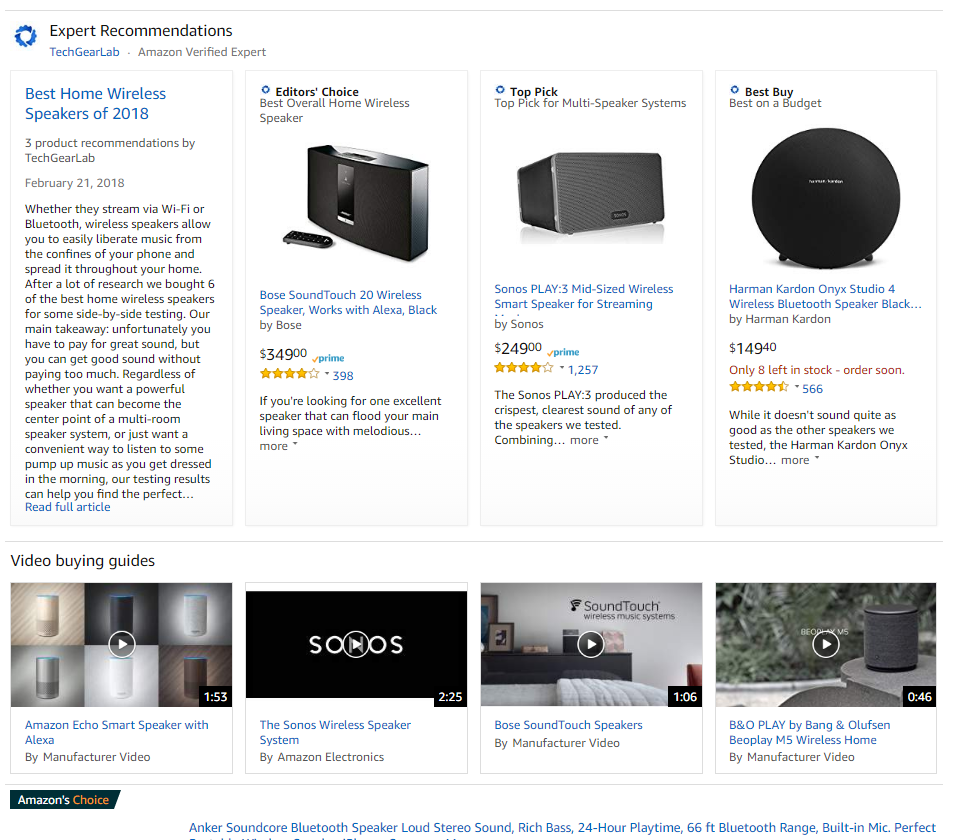Open Read full article link

68,507
